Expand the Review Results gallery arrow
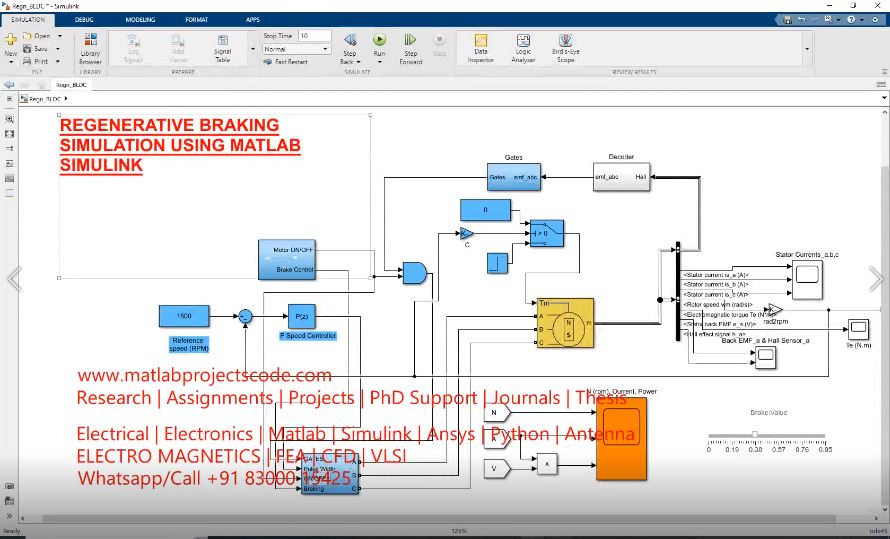The width and height of the screenshot is (890, 539). pos(807,47)
